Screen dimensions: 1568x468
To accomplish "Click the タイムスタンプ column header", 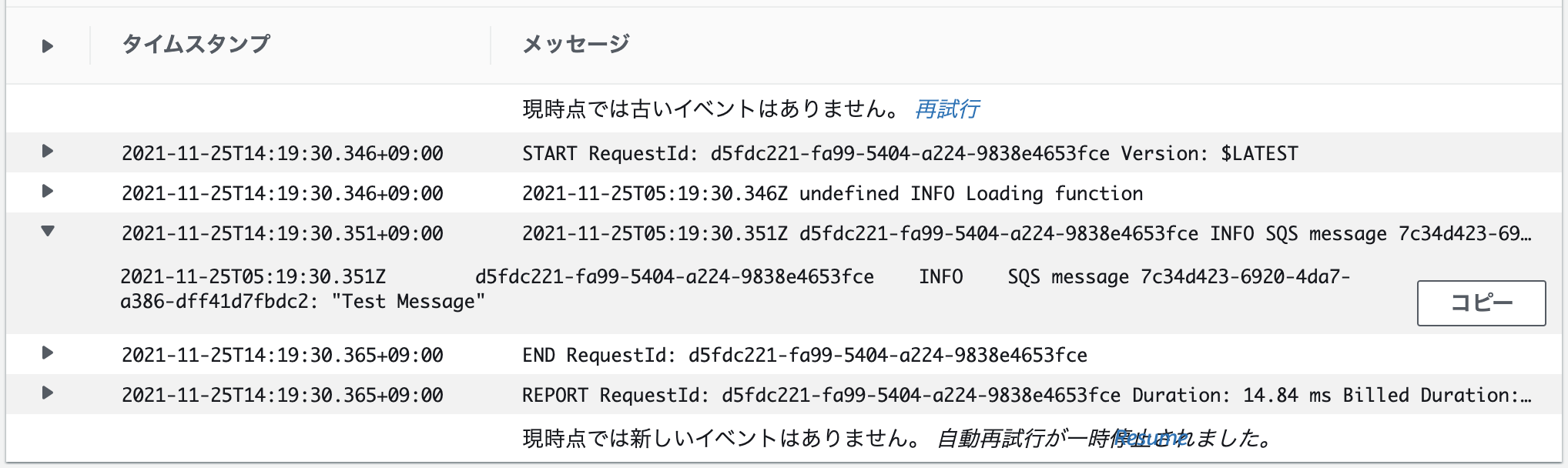I will click(x=196, y=45).
